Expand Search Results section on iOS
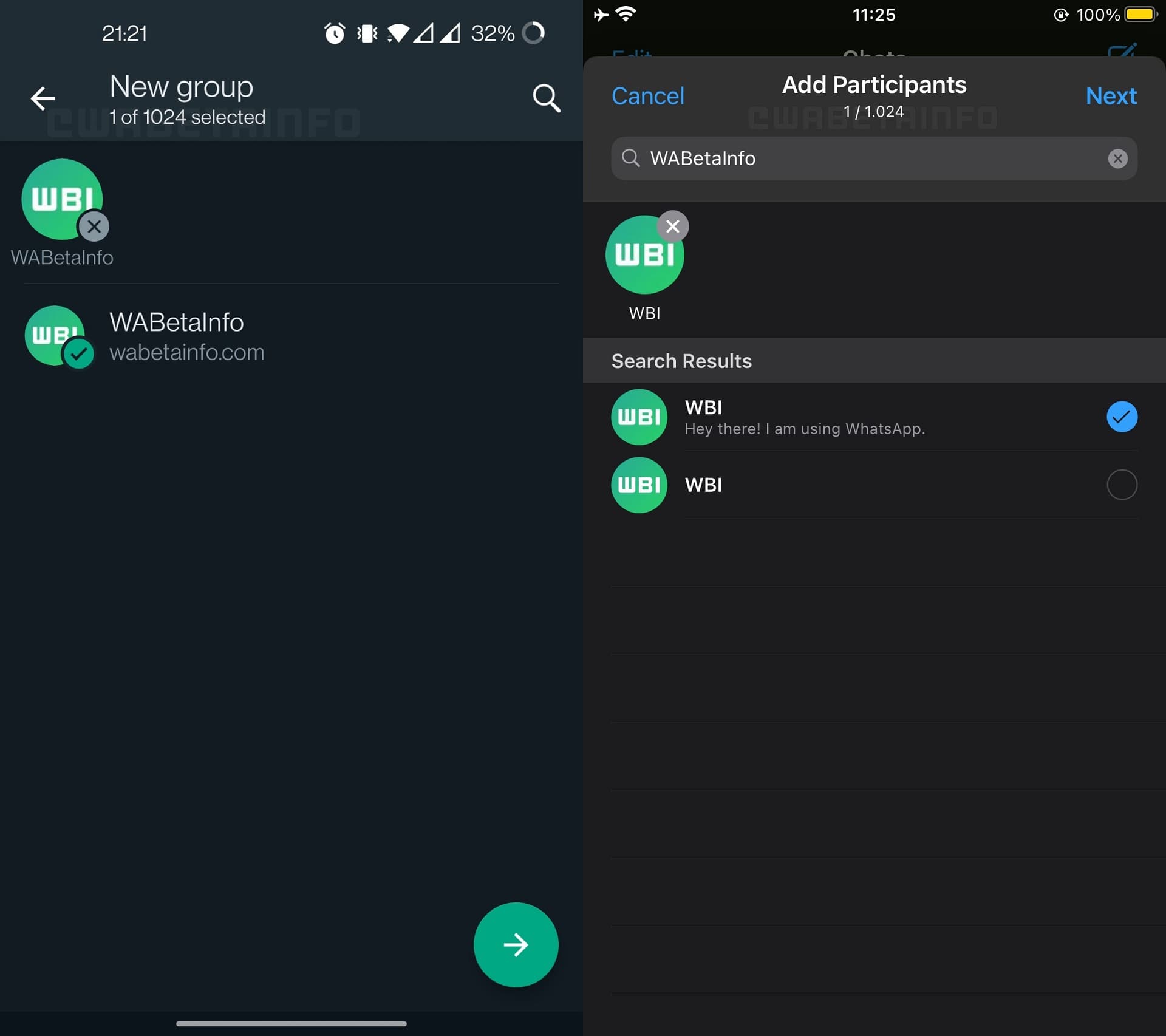The width and height of the screenshot is (1166, 1036). point(681,361)
